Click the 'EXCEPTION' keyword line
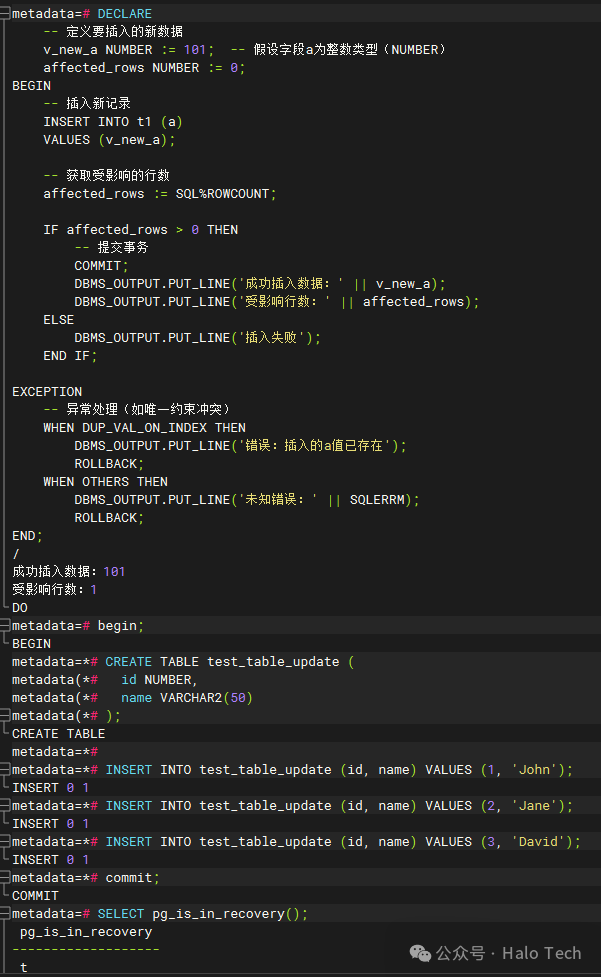601x977 pixels. pyautogui.click(x=47, y=392)
